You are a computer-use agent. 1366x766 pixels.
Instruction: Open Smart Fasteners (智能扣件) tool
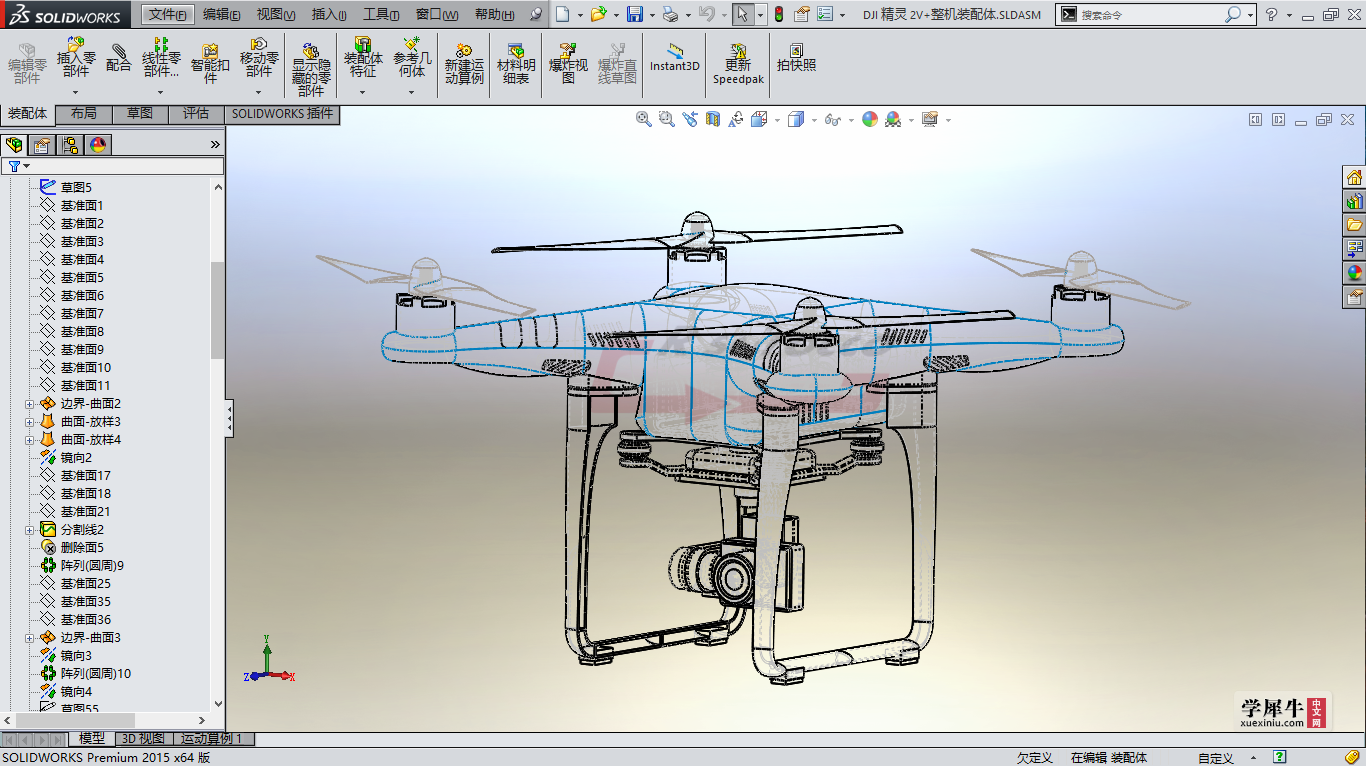tap(210, 62)
